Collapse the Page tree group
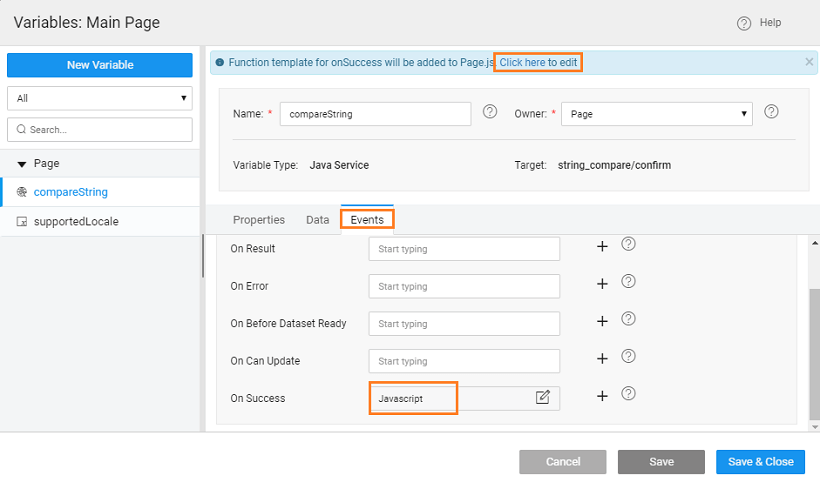The image size is (820, 489). pyautogui.click(x=22, y=164)
